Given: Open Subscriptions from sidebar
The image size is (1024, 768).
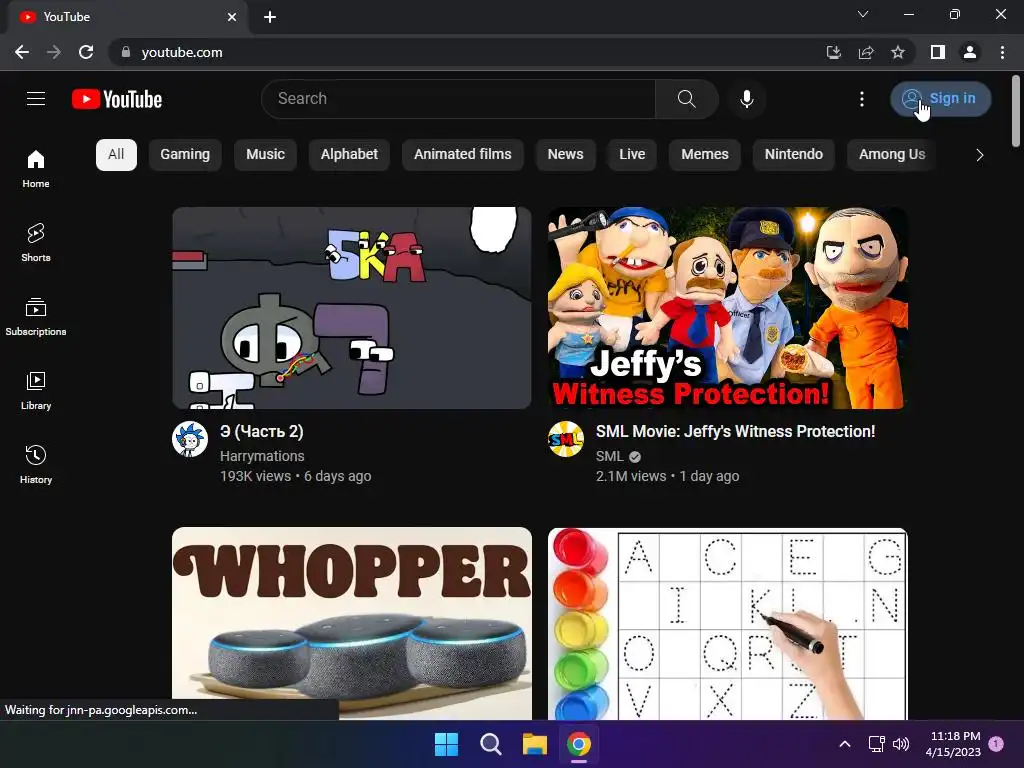Looking at the screenshot, I should (36, 316).
